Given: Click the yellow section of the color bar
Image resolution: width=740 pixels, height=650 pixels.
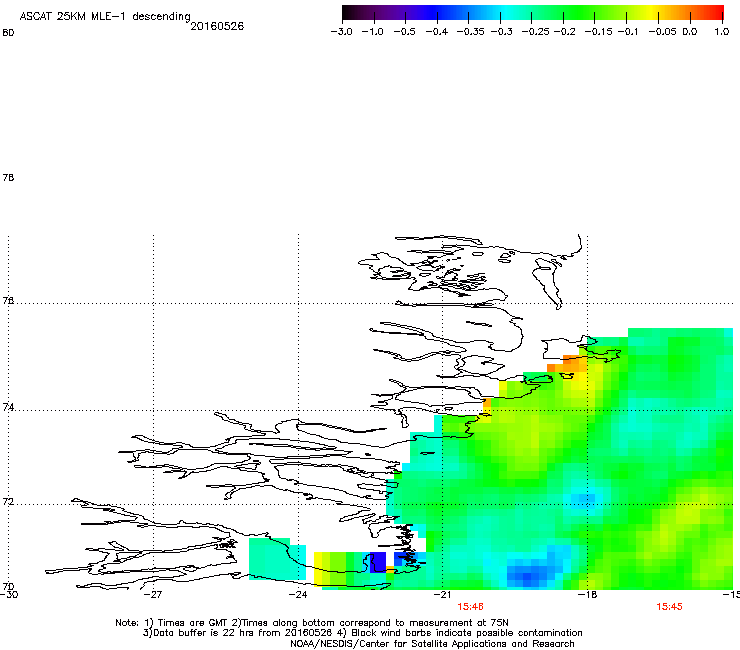Looking at the screenshot, I should pyautogui.click(x=650, y=12).
